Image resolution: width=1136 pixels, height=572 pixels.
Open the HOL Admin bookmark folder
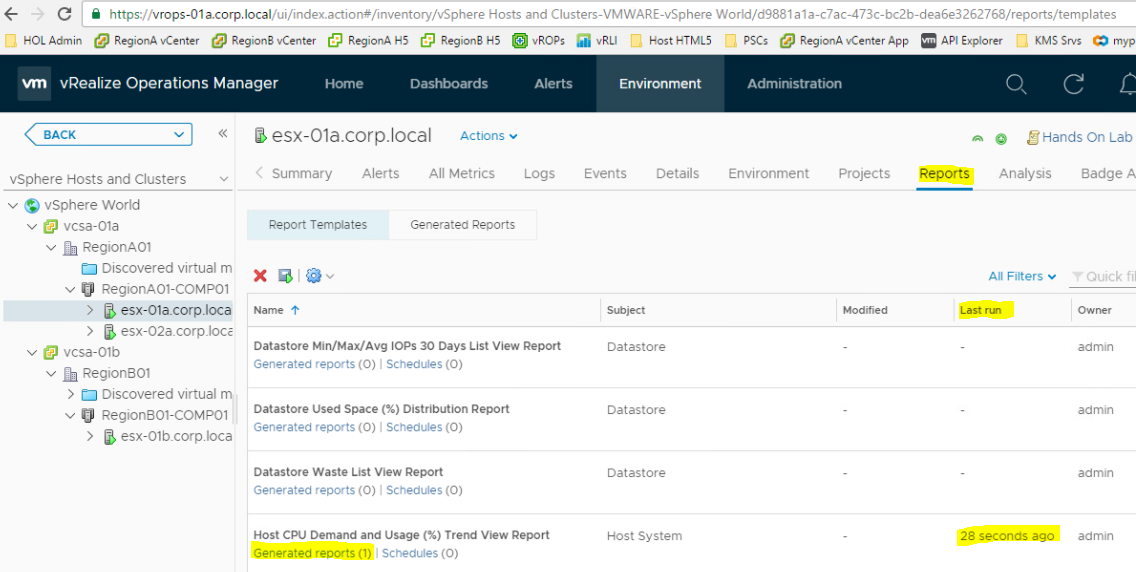43,41
